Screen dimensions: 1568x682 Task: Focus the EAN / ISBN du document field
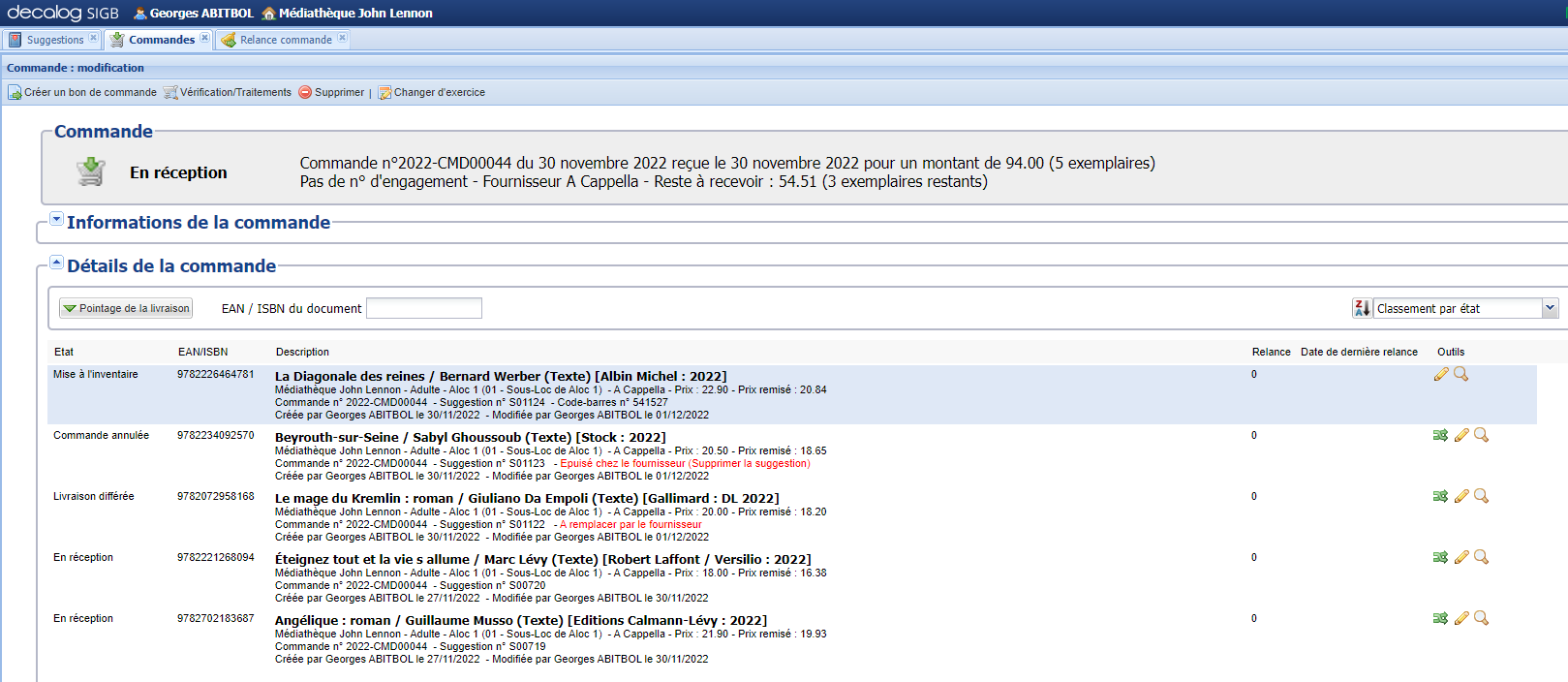point(424,308)
